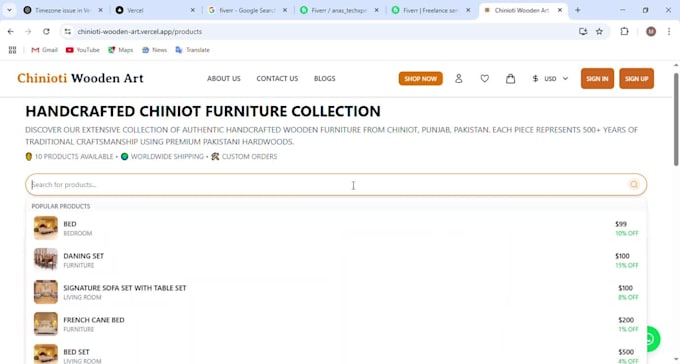Select the Daning Set product thumbnail
Screen dimensions: 680x364
click(x=46, y=259)
